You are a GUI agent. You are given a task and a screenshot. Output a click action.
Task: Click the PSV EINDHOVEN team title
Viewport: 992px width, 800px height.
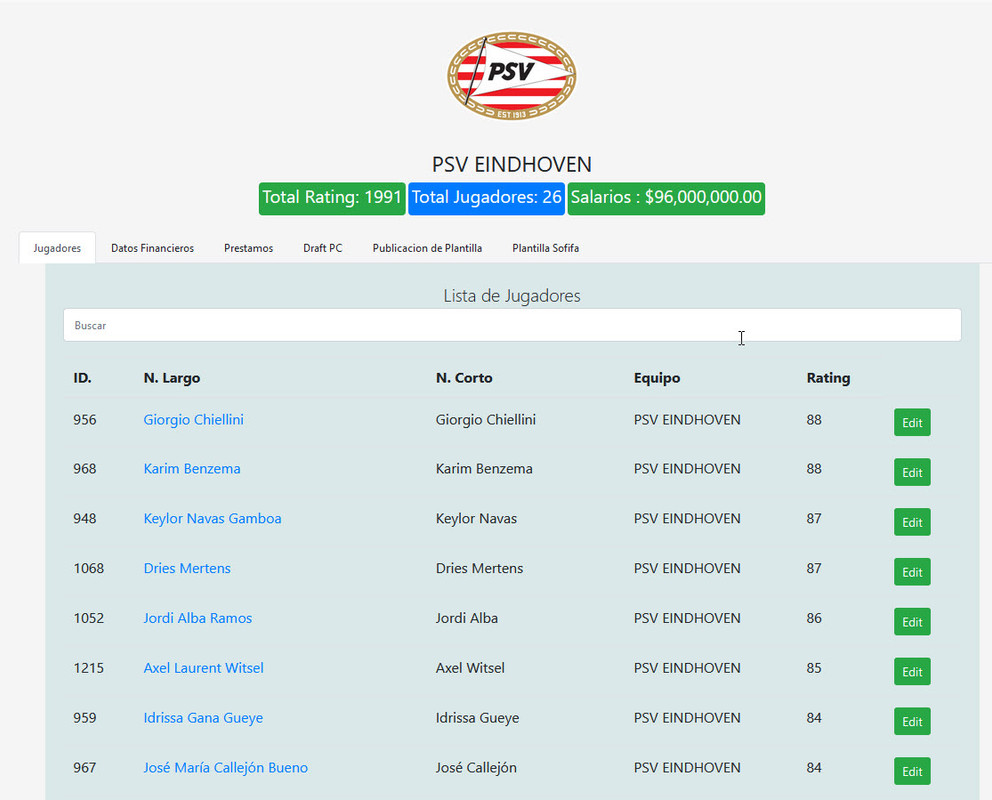511,164
